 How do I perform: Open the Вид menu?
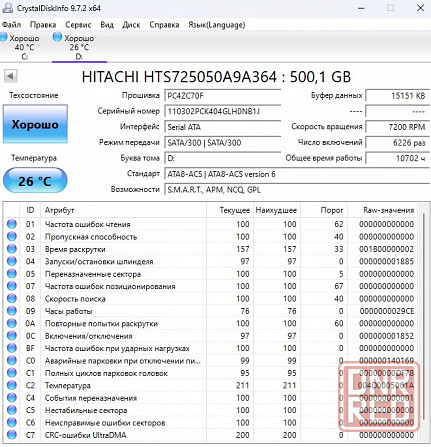click(107, 25)
